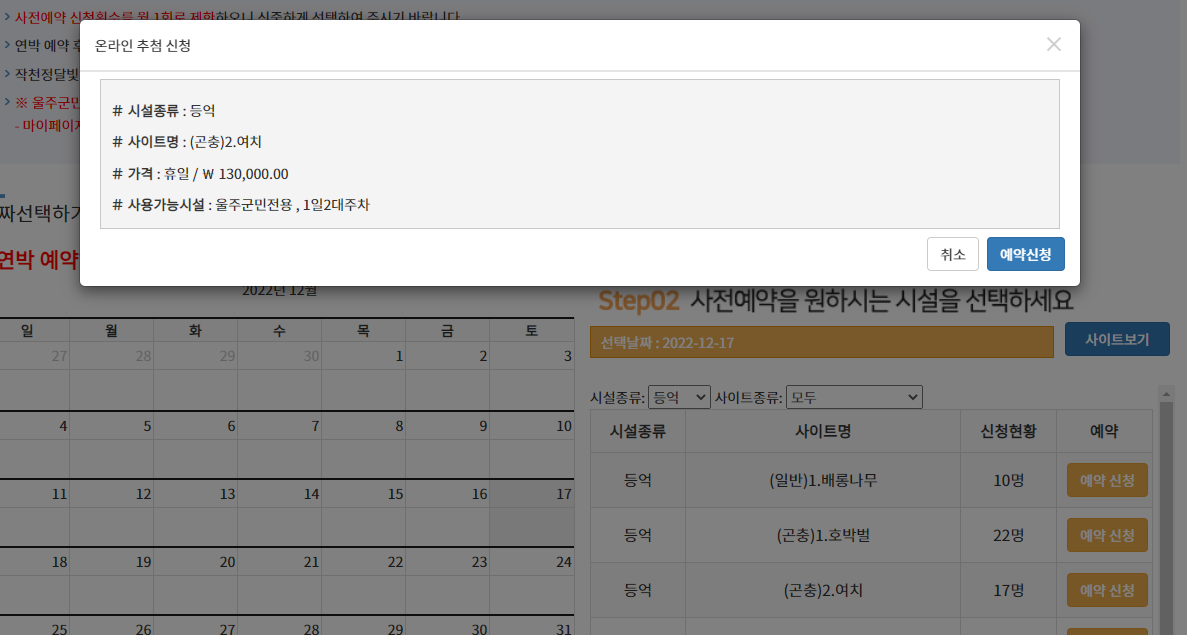Close the 온라인 추첨 신청 dialog with X
The width and height of the screenshot is (1187, 635).
pos(1053,45)
